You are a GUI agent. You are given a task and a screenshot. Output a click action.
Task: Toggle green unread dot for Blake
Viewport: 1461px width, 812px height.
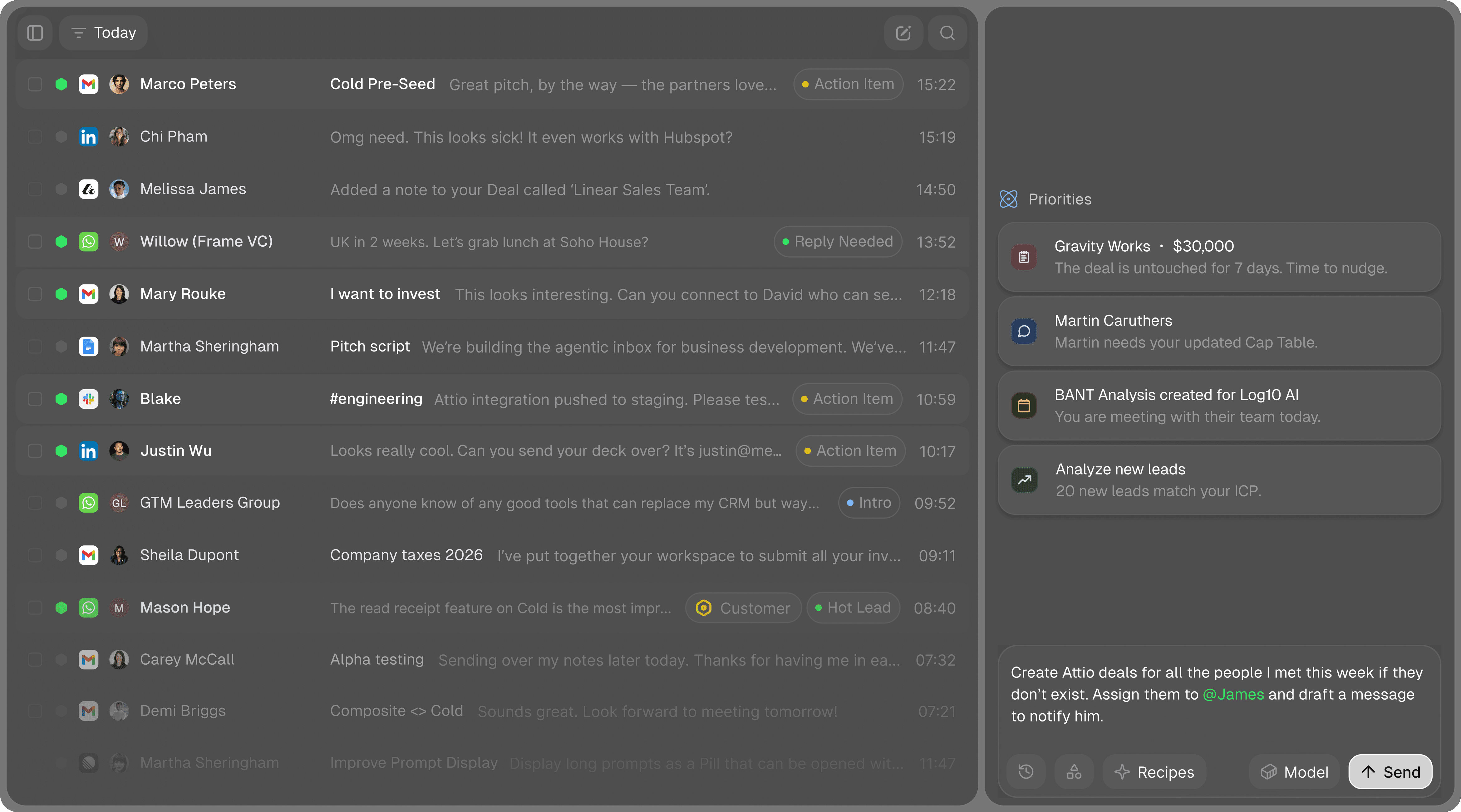(x=61, y=399)
